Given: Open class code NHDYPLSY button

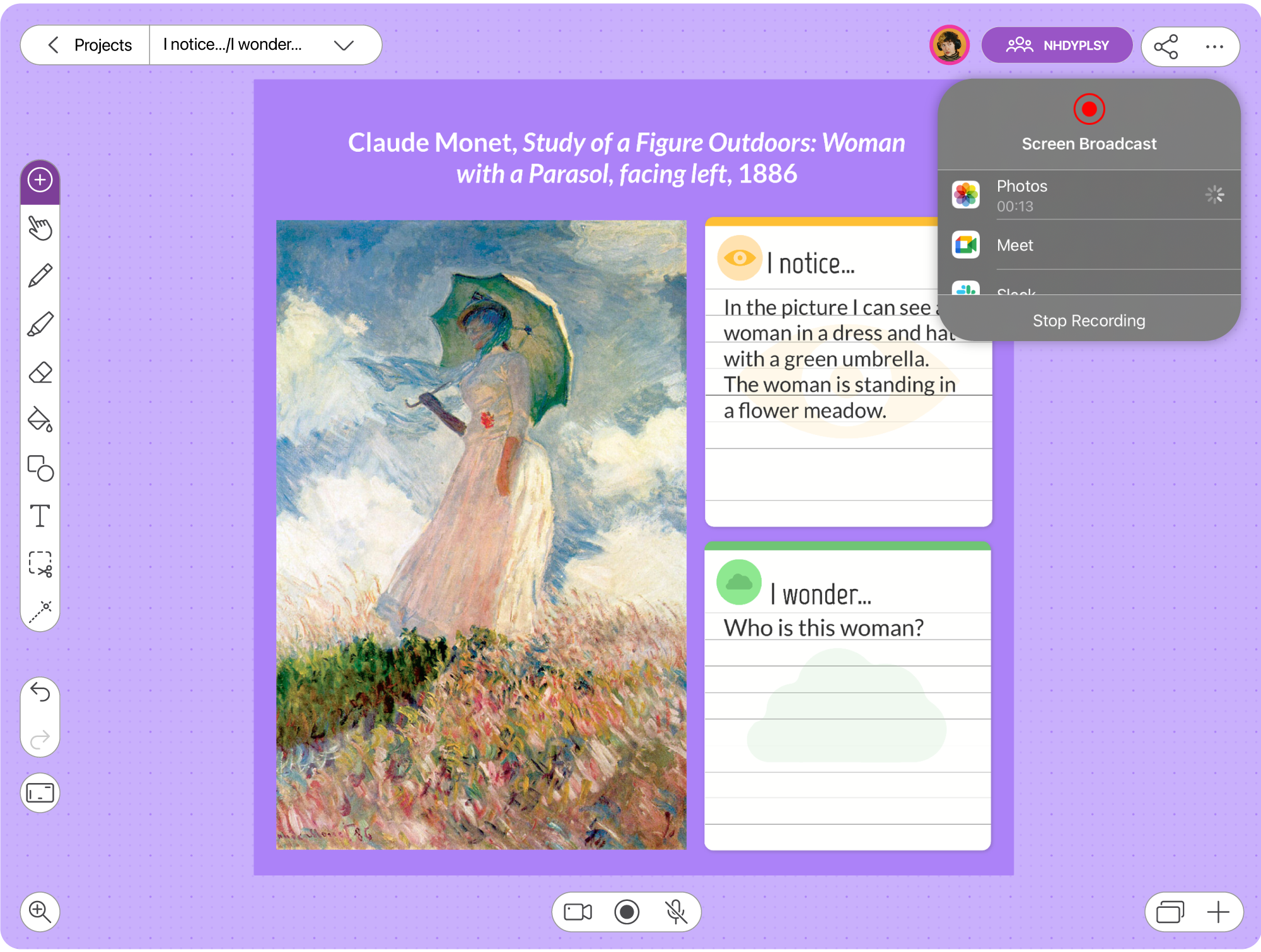Looking at the screenshot, I should pos(1057,45).
